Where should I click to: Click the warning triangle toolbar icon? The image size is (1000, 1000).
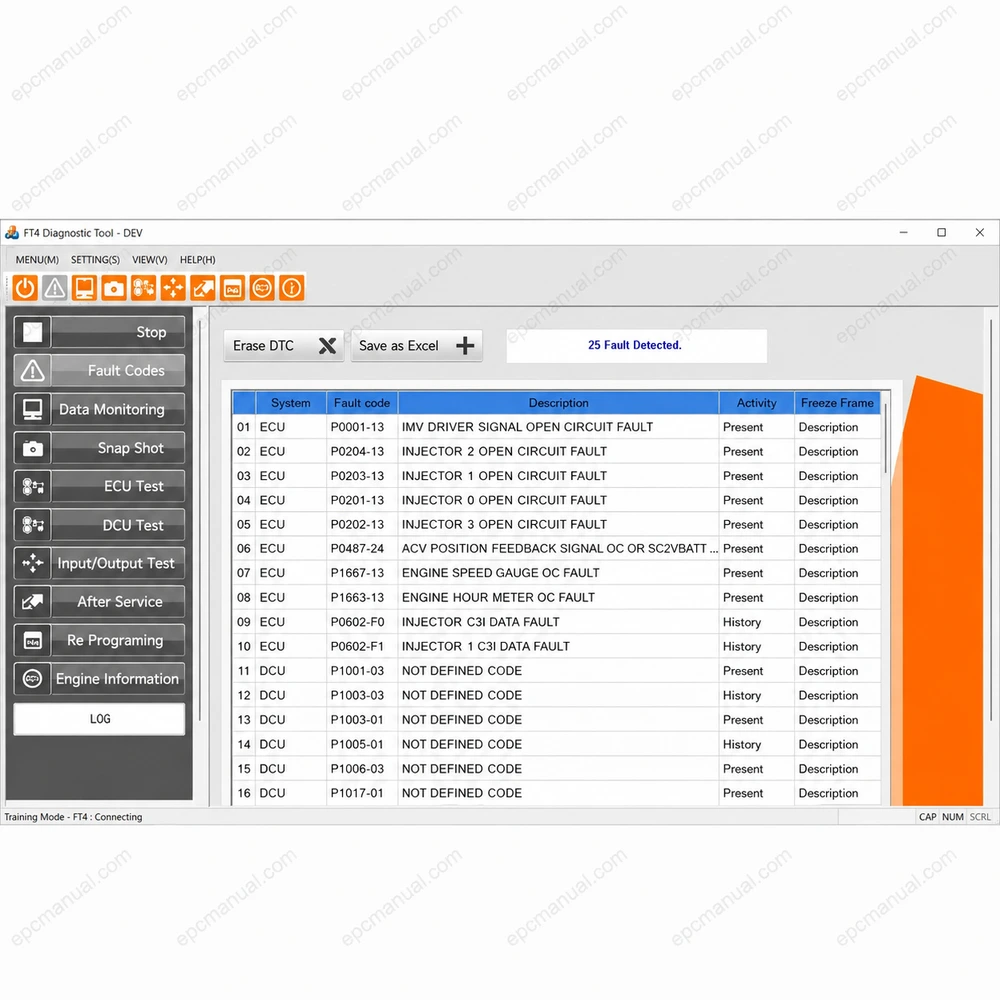tap(55, 288)
